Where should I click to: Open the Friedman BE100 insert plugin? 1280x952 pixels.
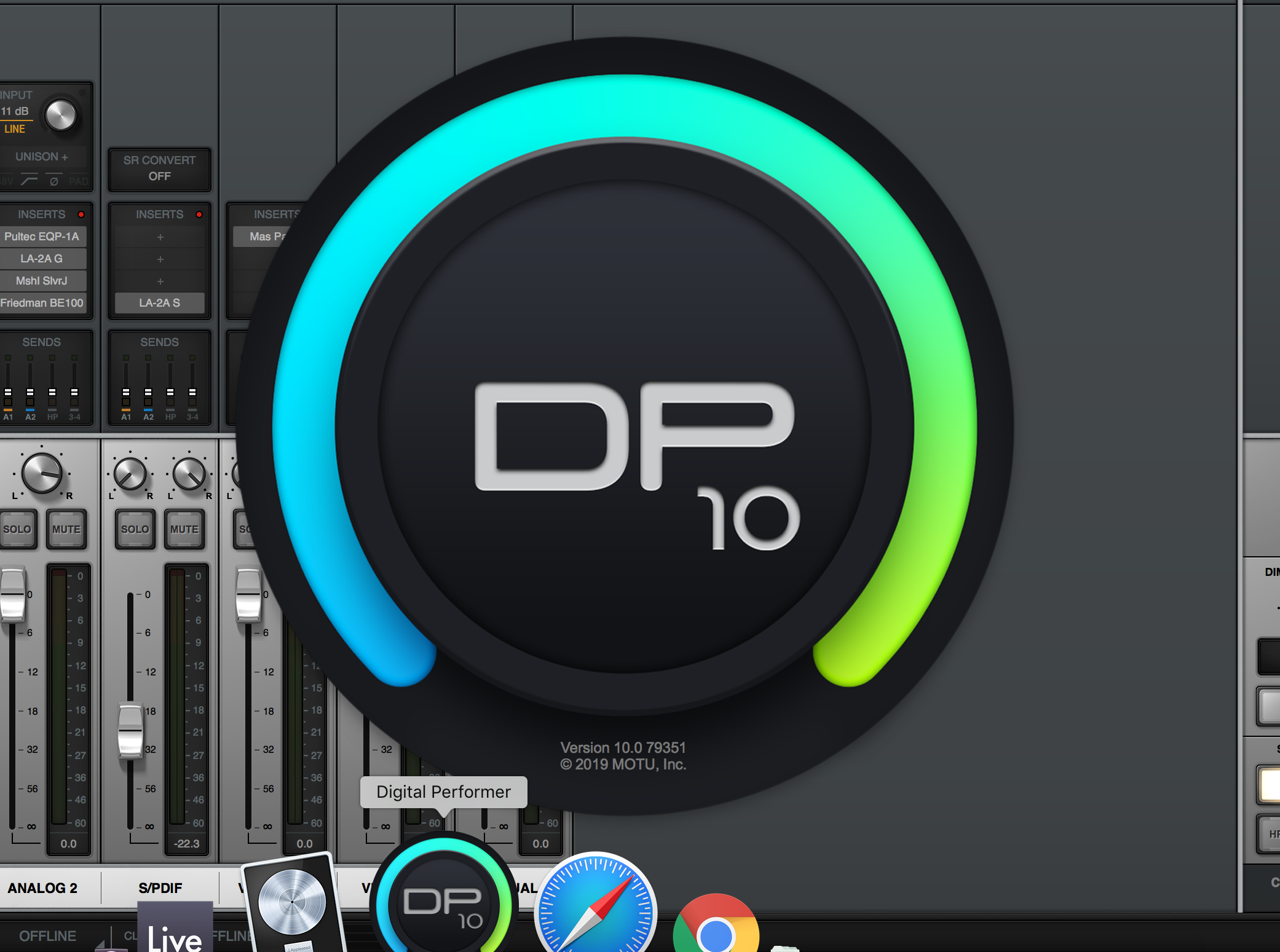(x=42, y=303)
